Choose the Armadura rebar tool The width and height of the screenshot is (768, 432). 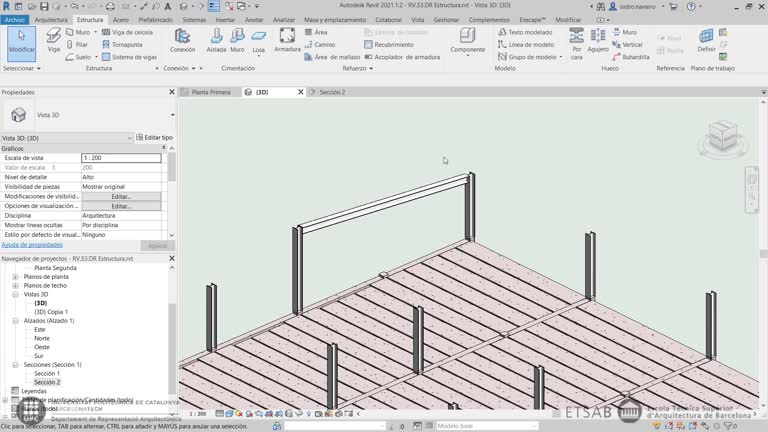click(287, 40)
